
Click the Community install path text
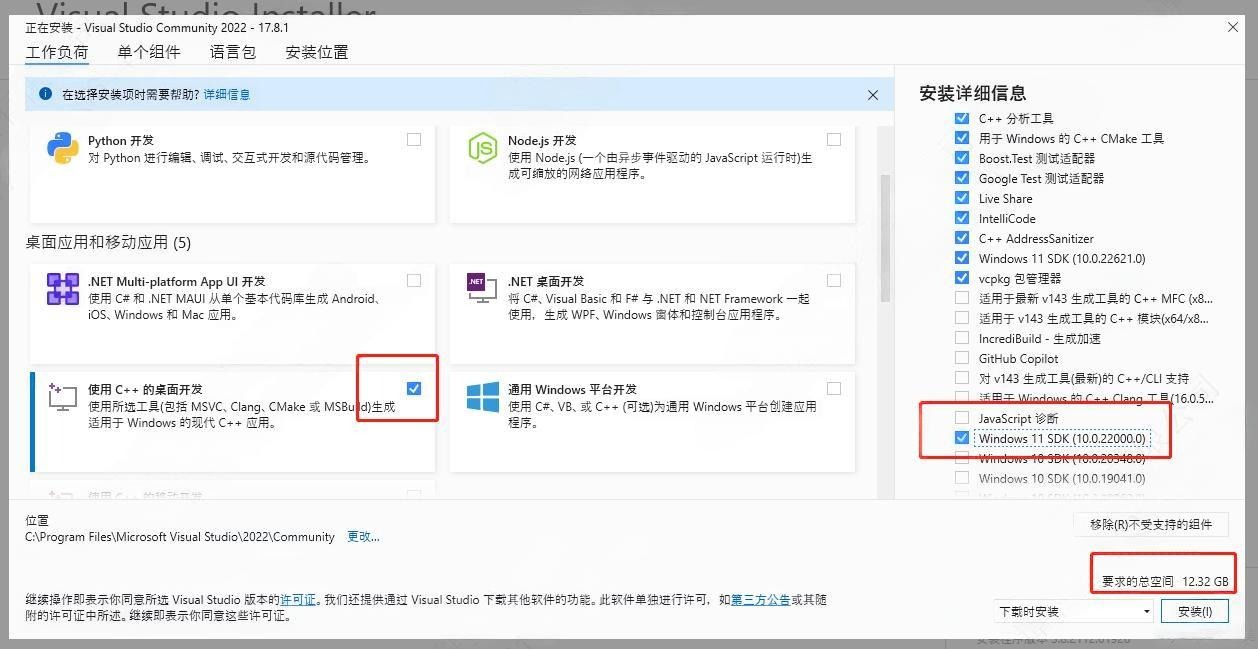click(180, 537)
